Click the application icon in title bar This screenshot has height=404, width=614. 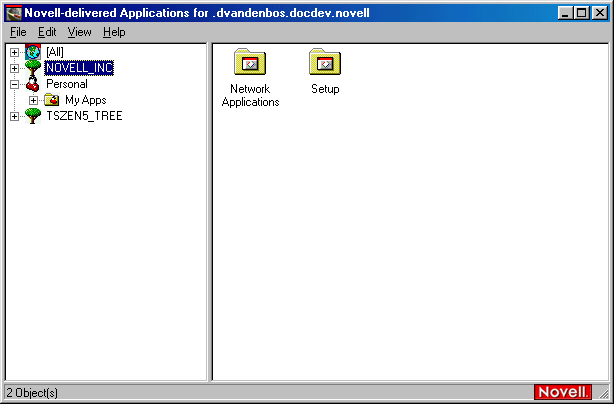[14, 13]
